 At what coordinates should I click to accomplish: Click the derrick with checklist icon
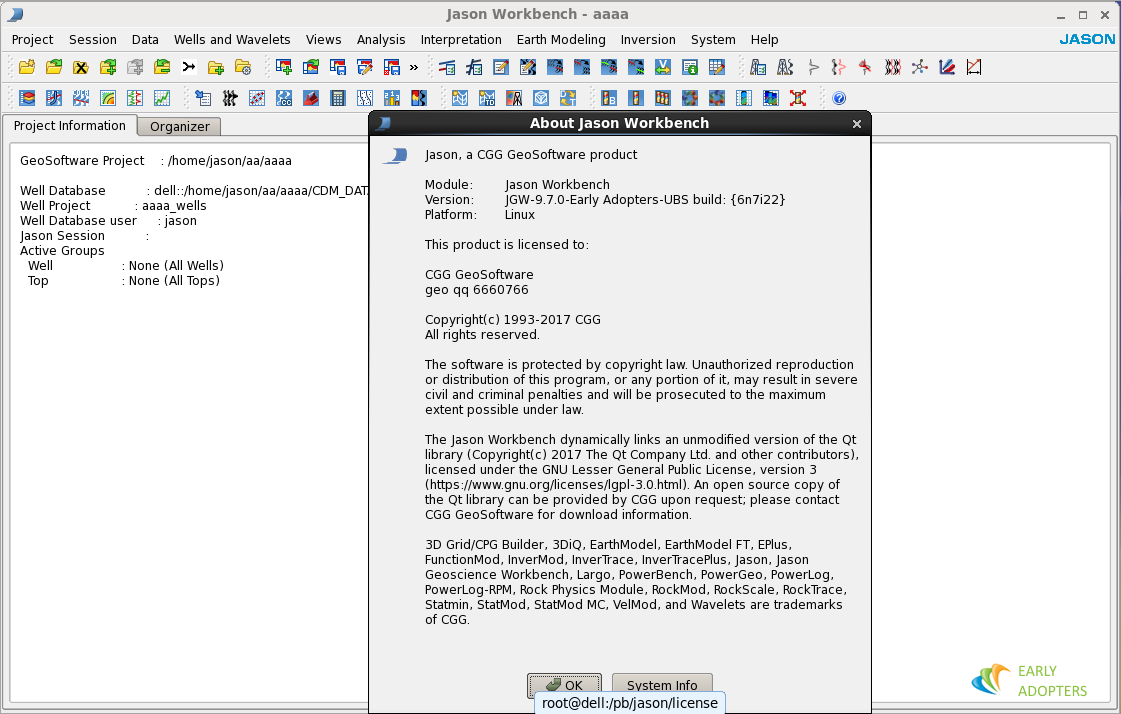point(758,67)
